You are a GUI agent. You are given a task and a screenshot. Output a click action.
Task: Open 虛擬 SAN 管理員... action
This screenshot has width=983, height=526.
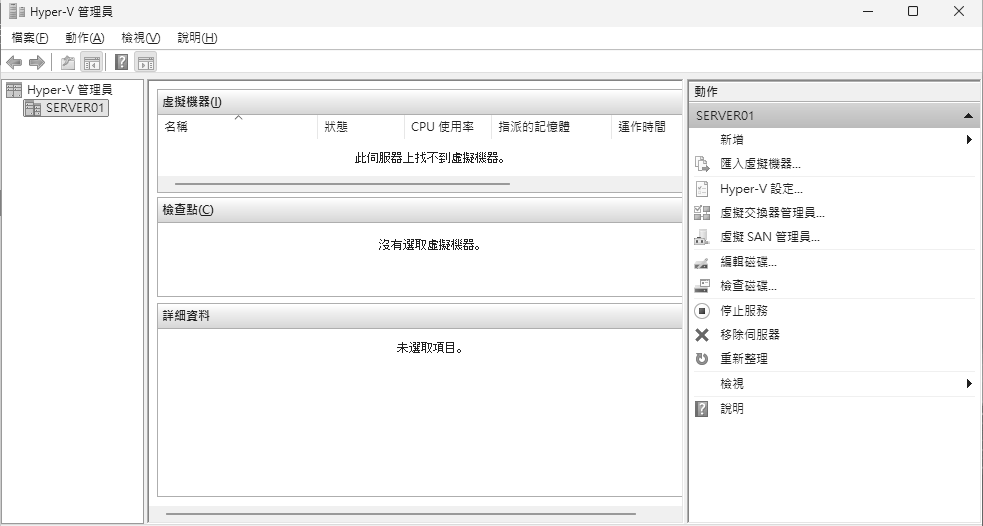click(770, 238)
